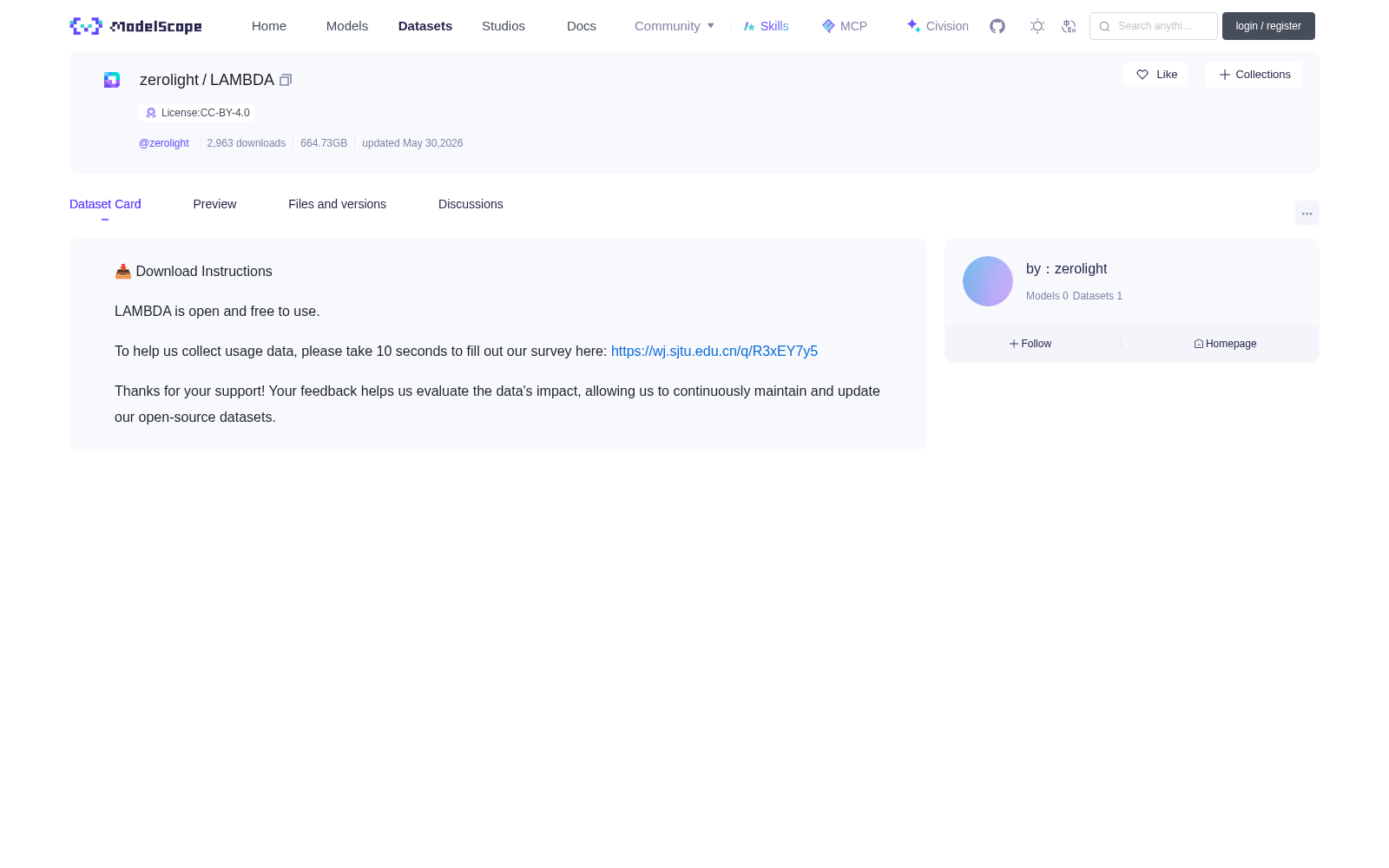
Task: Go to the Home nav item
Action: click(x=269, y=26)
